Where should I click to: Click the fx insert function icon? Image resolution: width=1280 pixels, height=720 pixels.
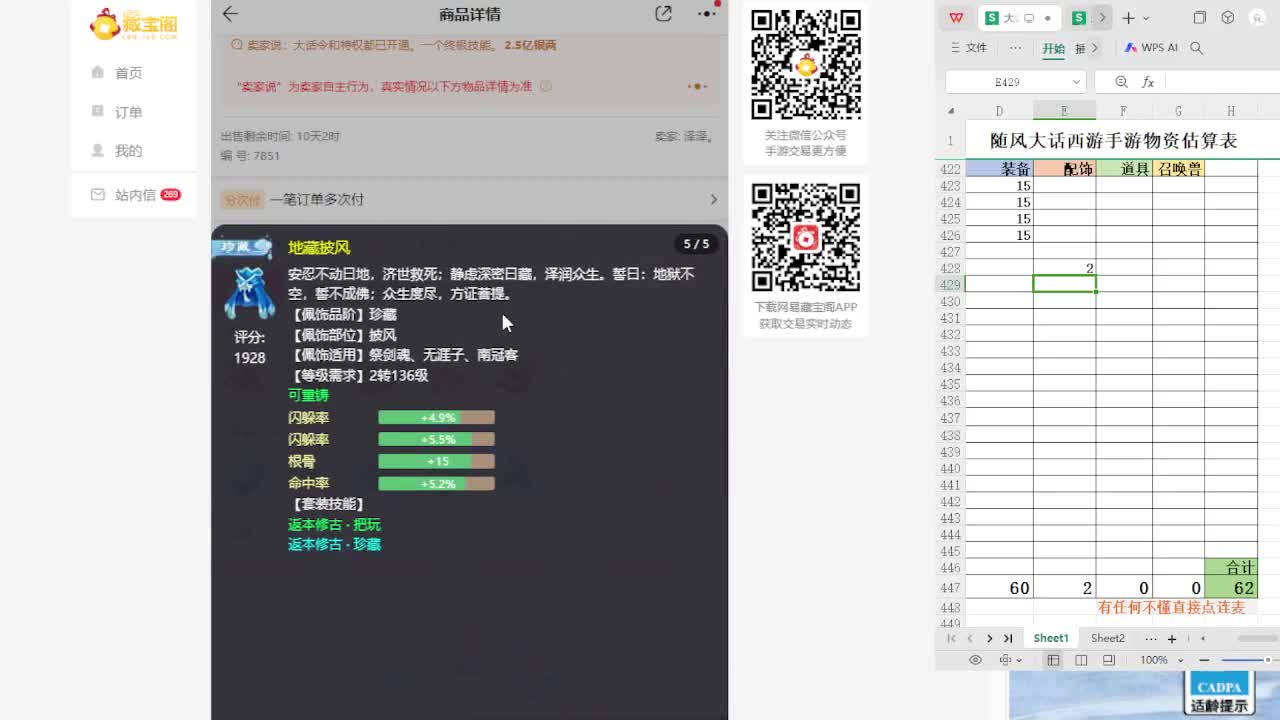pos(1148,81)
